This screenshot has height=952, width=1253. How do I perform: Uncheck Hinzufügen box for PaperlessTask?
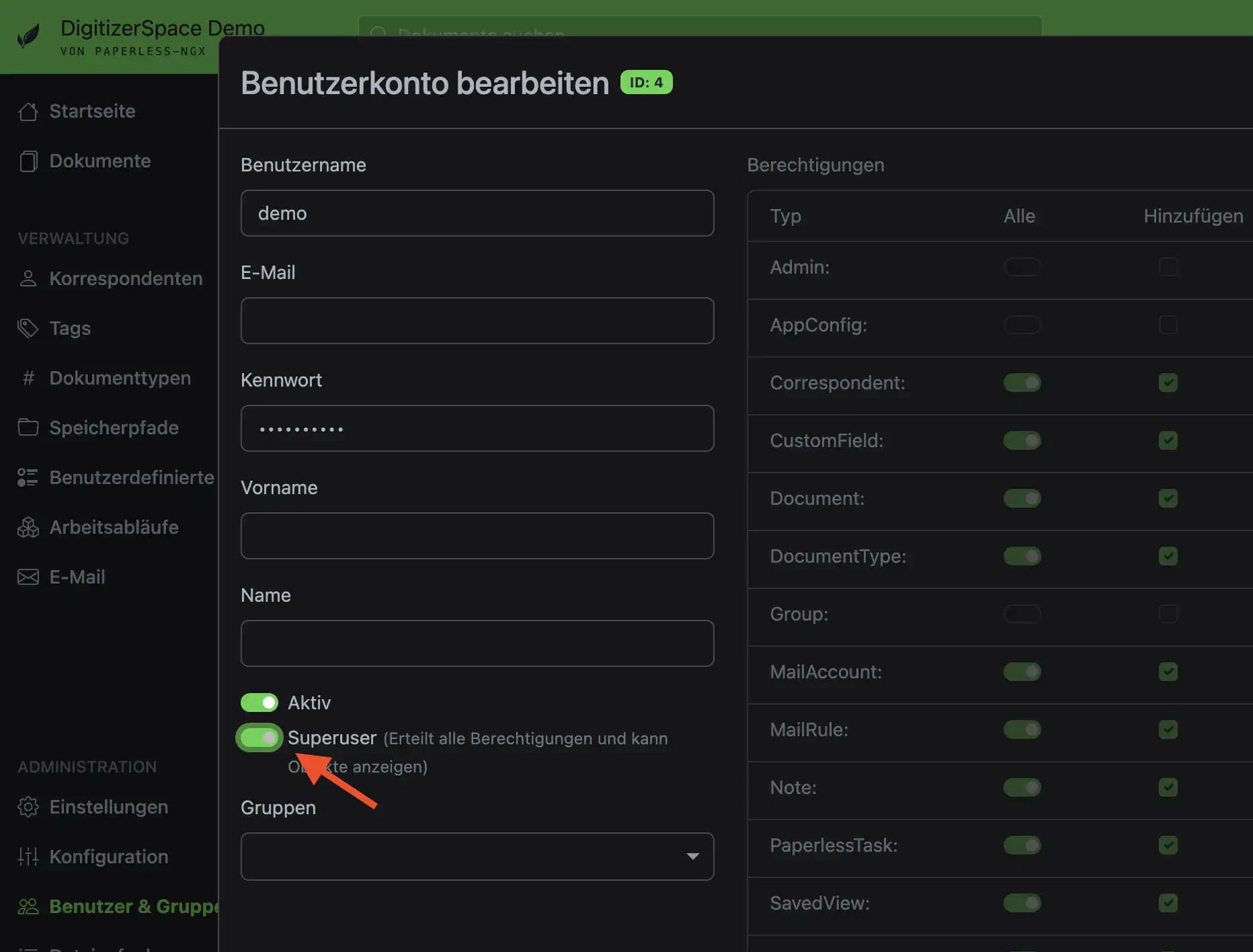(x=1168, y=845)
